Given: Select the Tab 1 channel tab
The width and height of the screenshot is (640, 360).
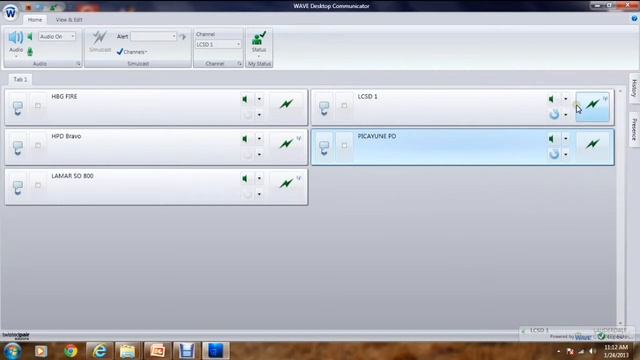Looking at the screenshot, I should [20, 79].
